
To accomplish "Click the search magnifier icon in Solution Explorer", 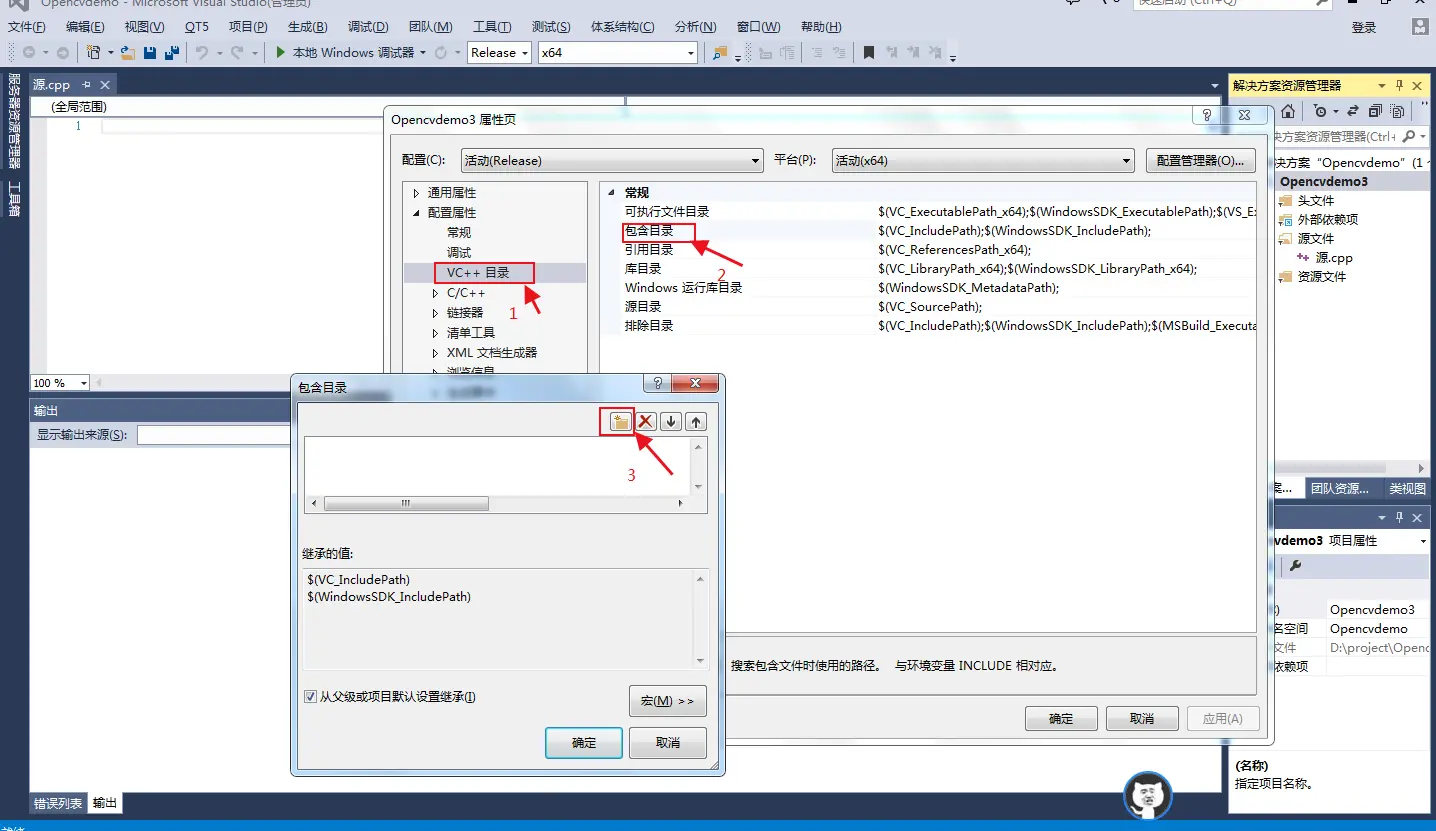I will pyautogui.click(x=1409, y=136).
